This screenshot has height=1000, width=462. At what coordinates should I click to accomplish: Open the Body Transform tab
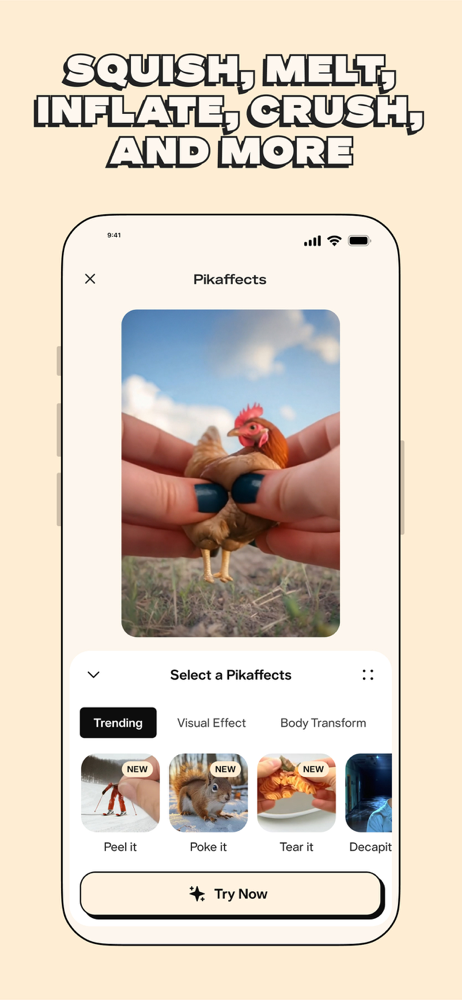(323, 723)
